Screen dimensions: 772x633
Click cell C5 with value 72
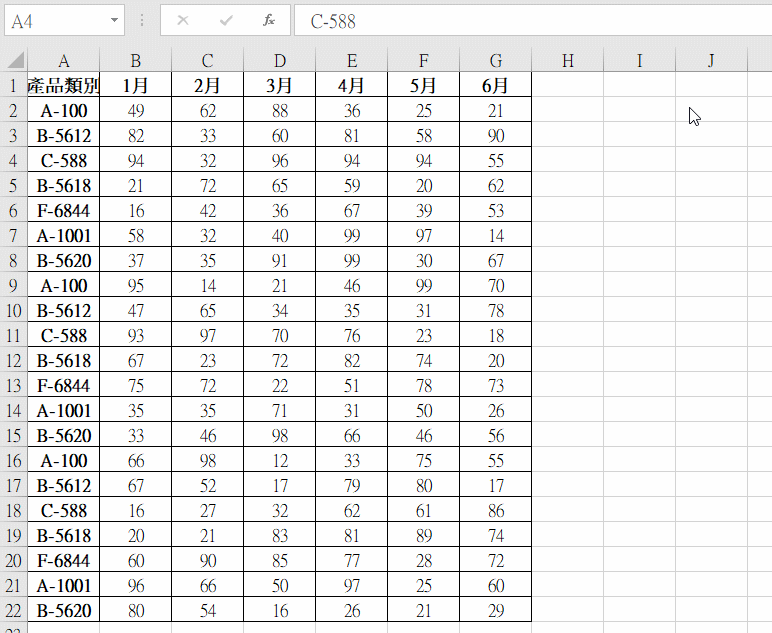pos(207,185)
